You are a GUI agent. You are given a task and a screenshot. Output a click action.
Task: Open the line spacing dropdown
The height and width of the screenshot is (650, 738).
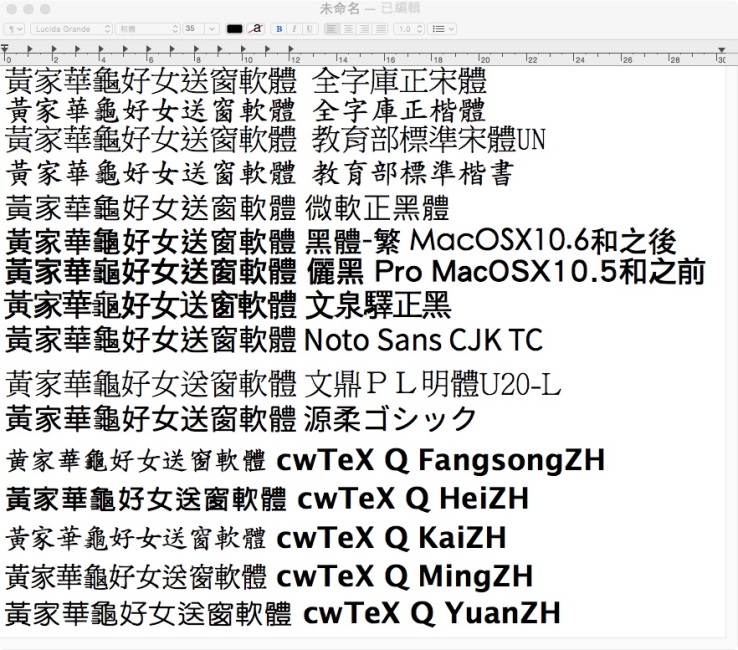409,29
